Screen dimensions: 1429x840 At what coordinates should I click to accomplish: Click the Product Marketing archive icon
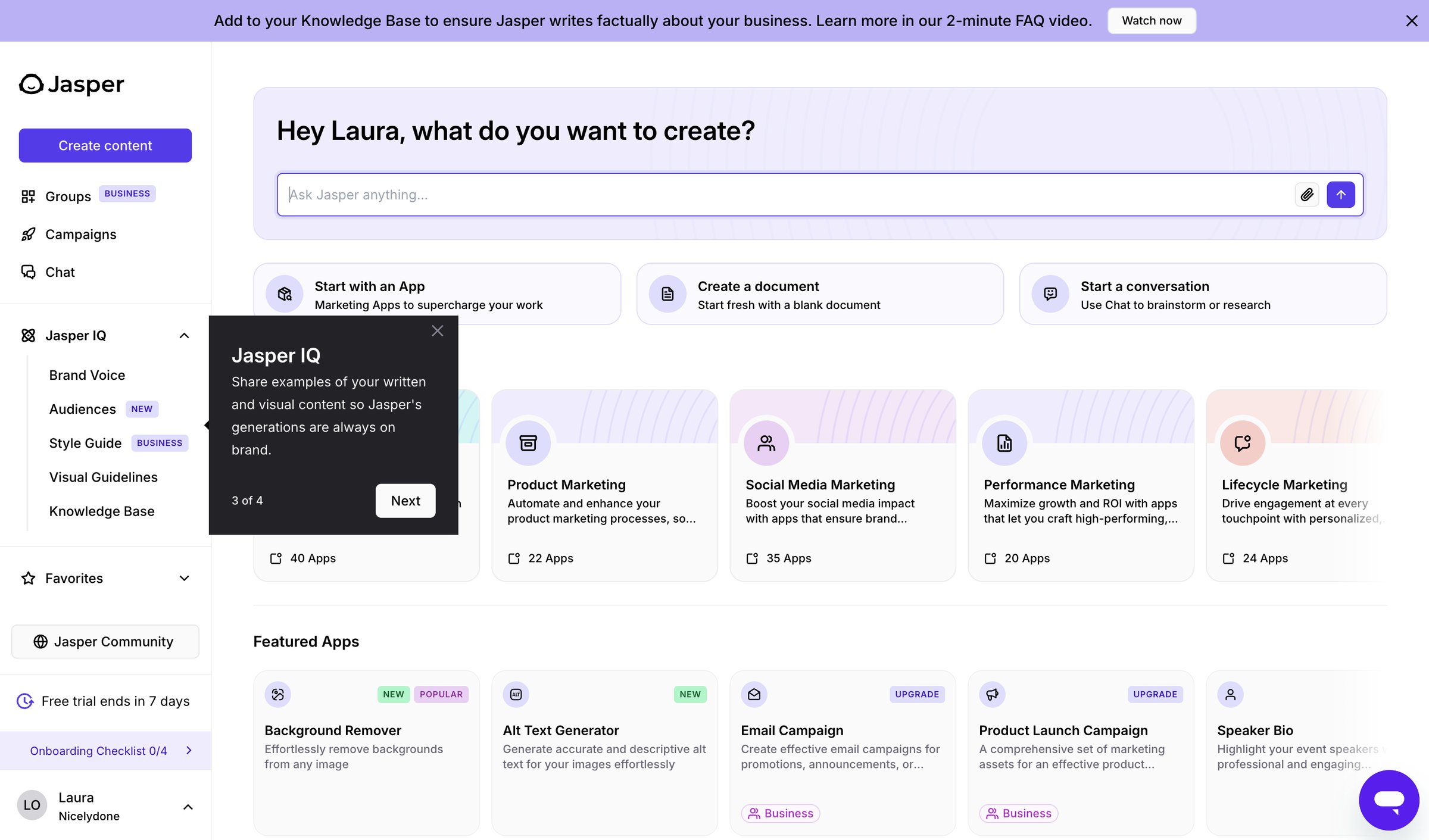click(528, 443)
